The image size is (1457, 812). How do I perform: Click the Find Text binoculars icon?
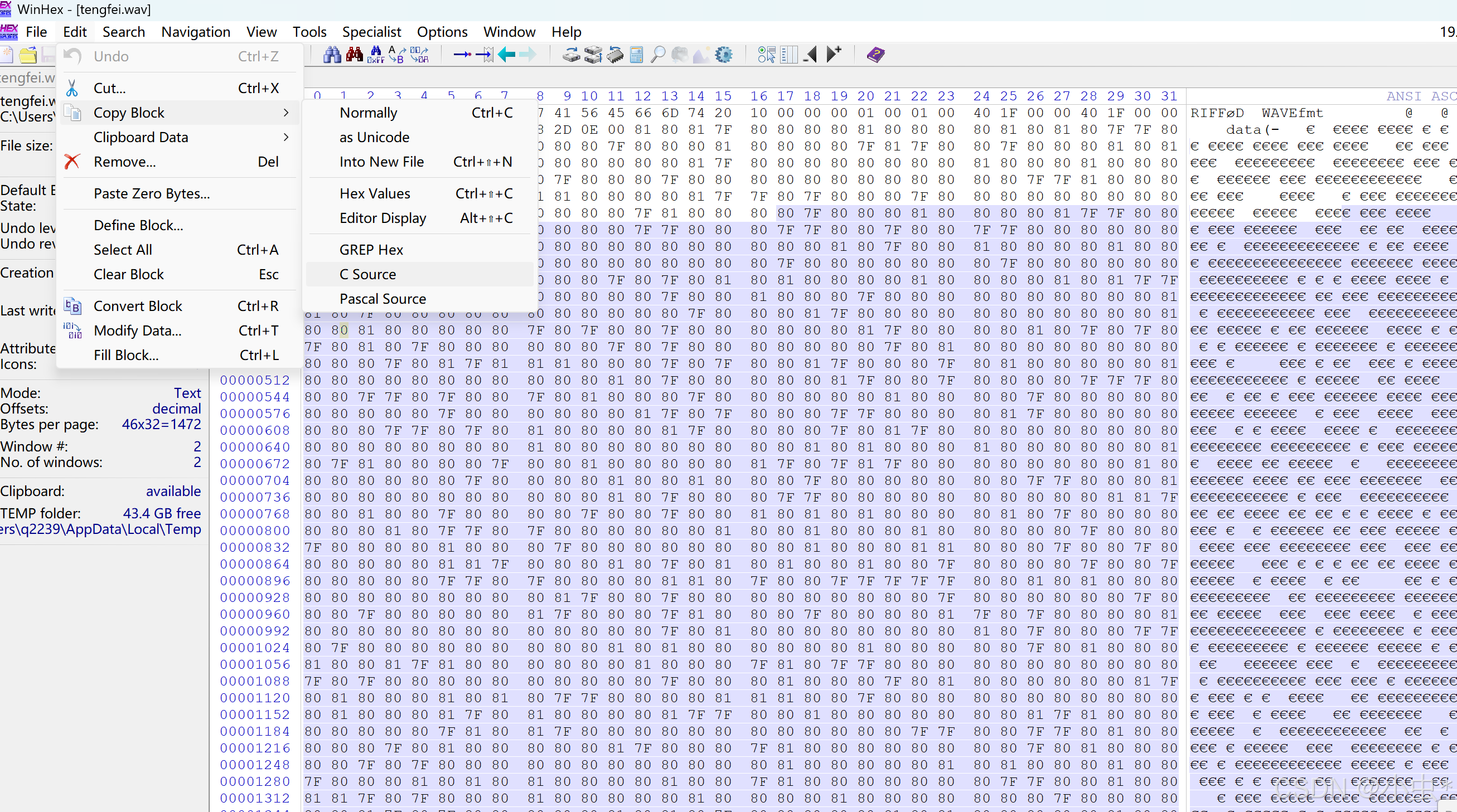(x=332, y=55)
